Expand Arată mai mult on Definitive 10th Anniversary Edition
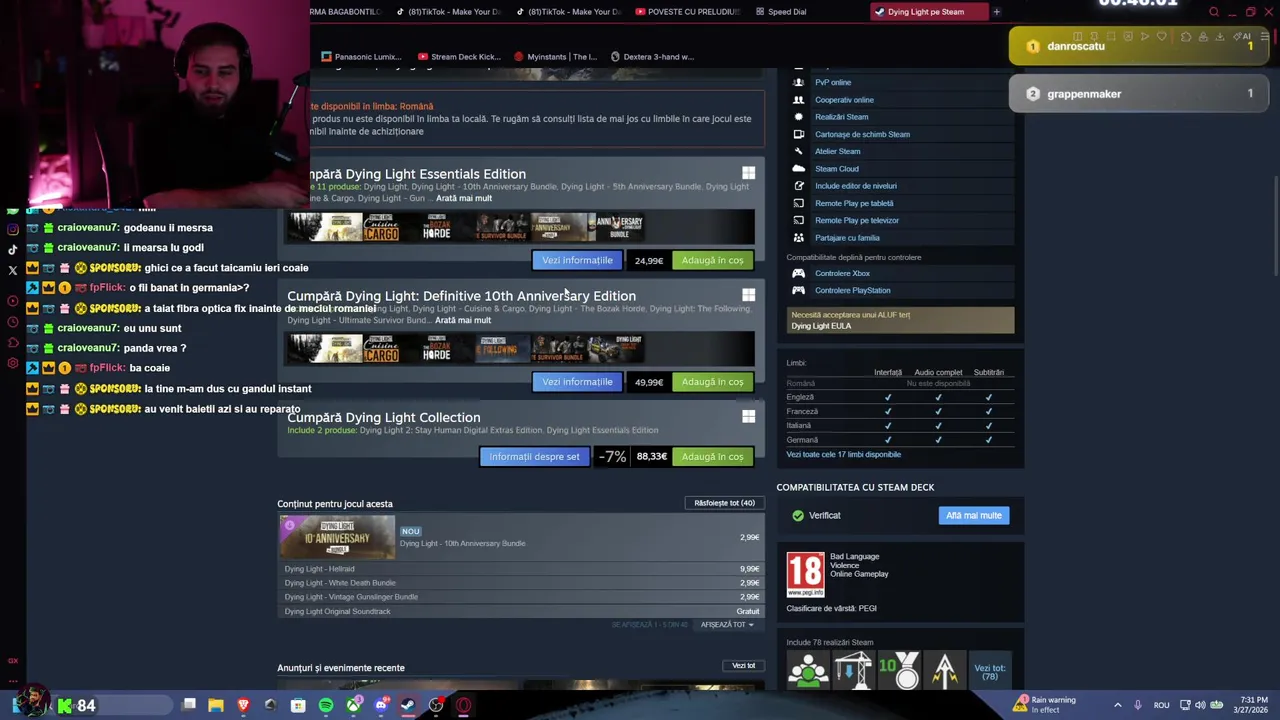 pyautogui.click(x=463, y=320)
